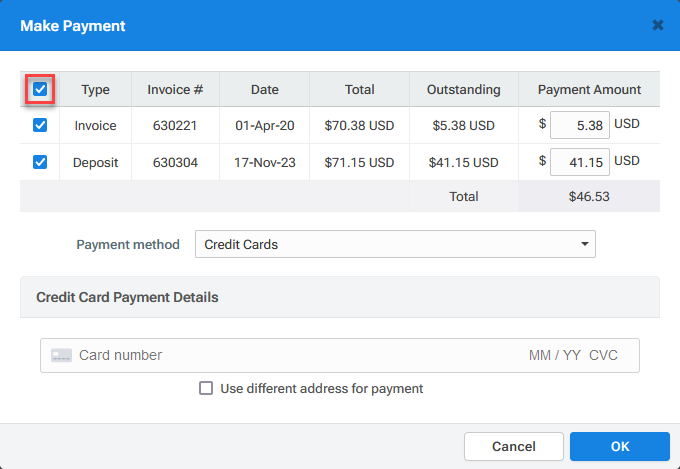This screenshot has height=469, width=680.
Task: Click the Date column header
Action: 265,90
